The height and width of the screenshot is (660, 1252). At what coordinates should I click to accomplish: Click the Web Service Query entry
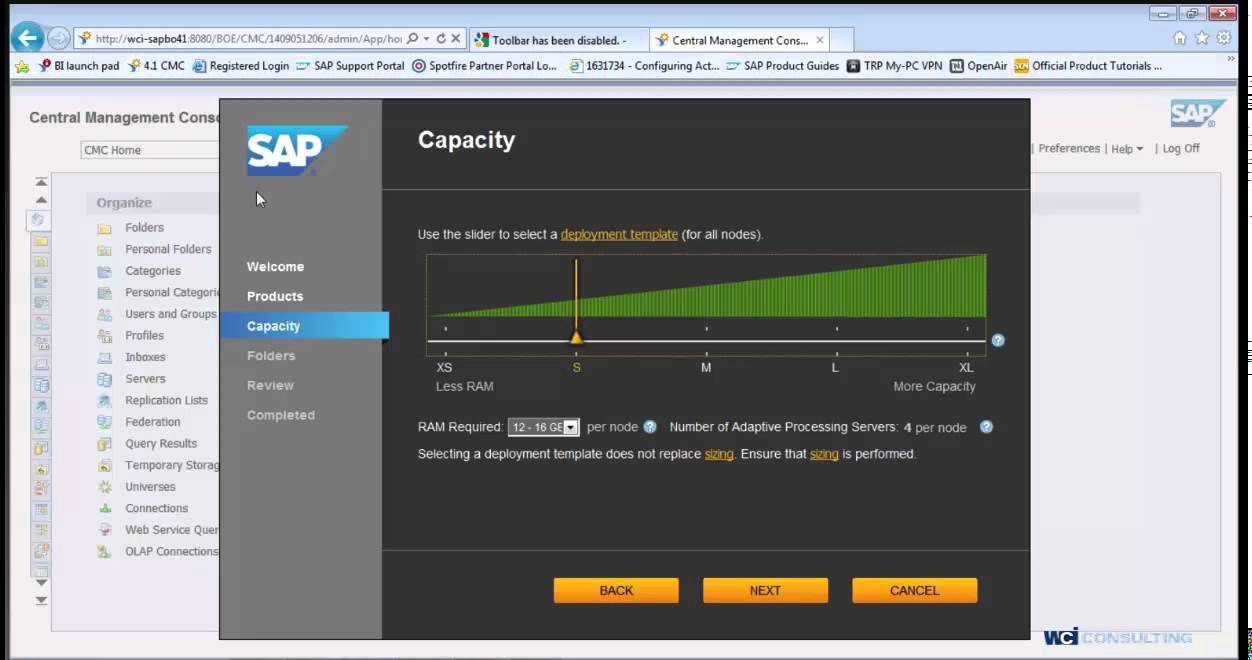[171, 530]
